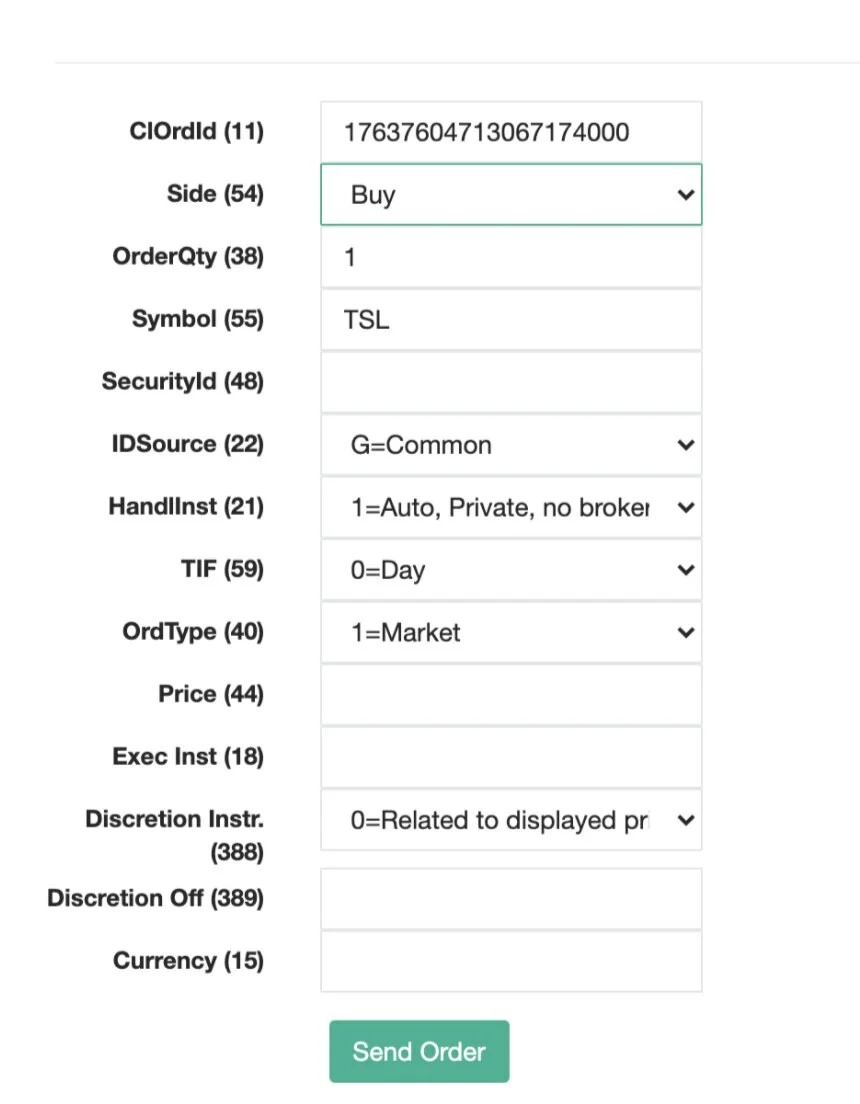Screen dimensions: 860x1104
Task: Click into the OrderQty (38) field
Action: [511, 257]
